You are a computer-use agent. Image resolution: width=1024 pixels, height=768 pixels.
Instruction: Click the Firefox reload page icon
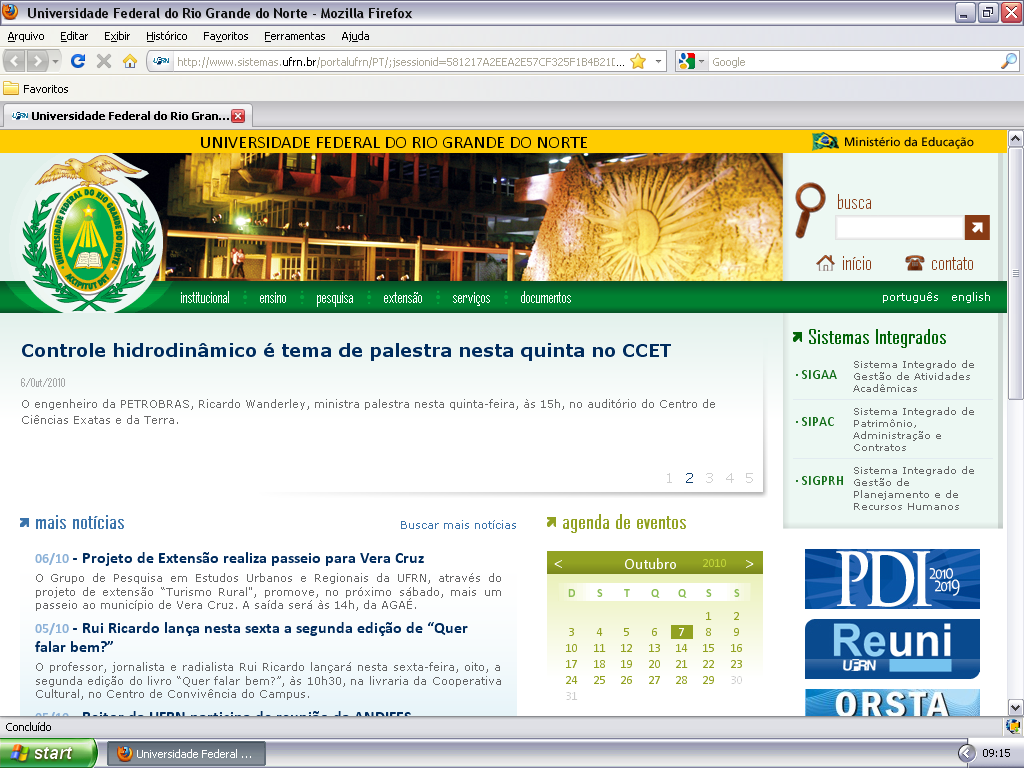click(x=77, y=61)
